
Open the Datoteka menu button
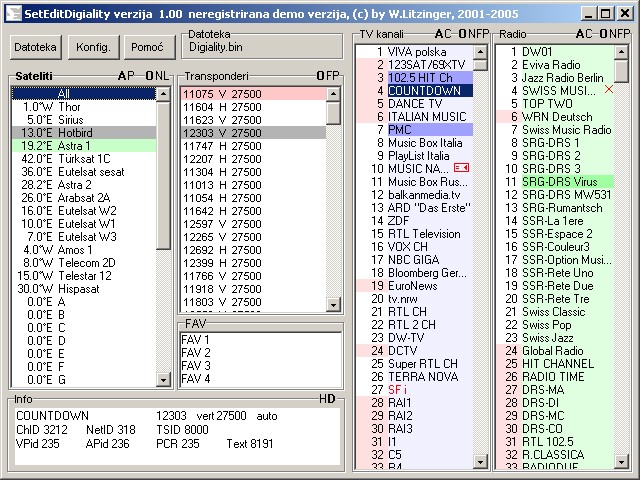36,47
